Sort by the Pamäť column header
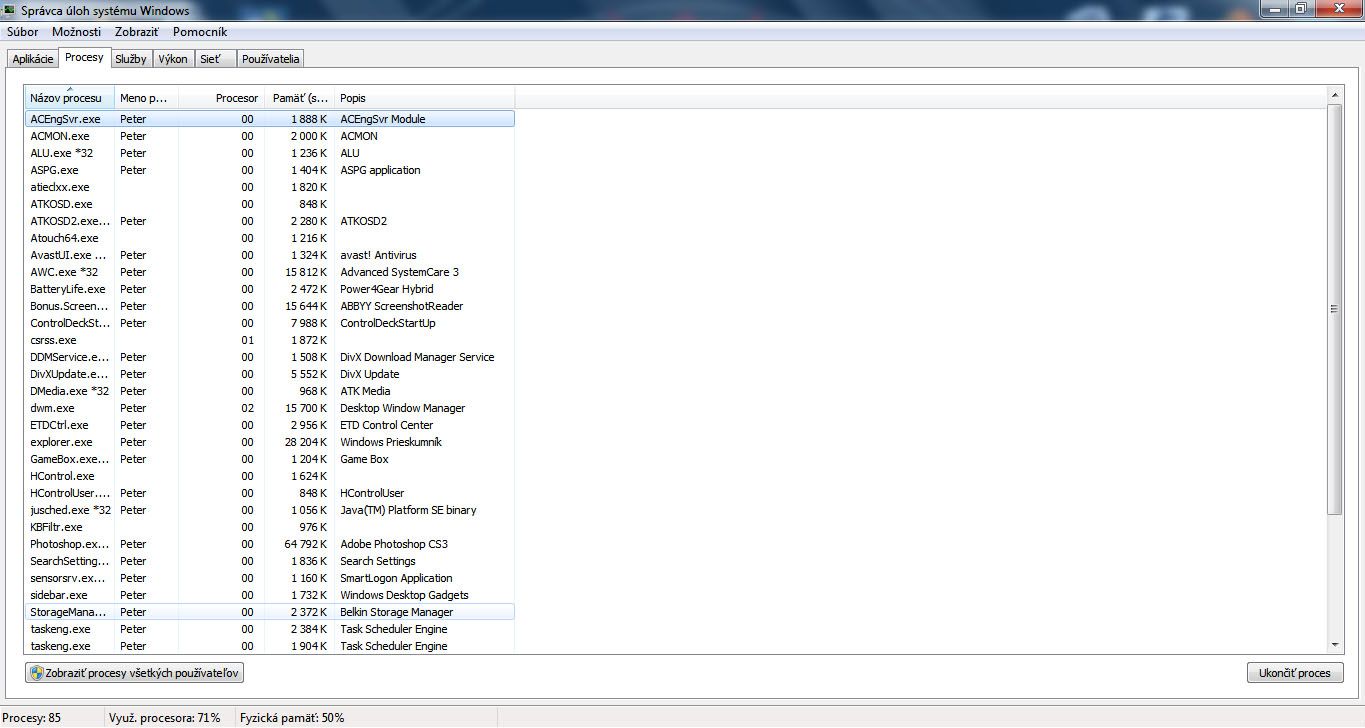 [300, 98]
